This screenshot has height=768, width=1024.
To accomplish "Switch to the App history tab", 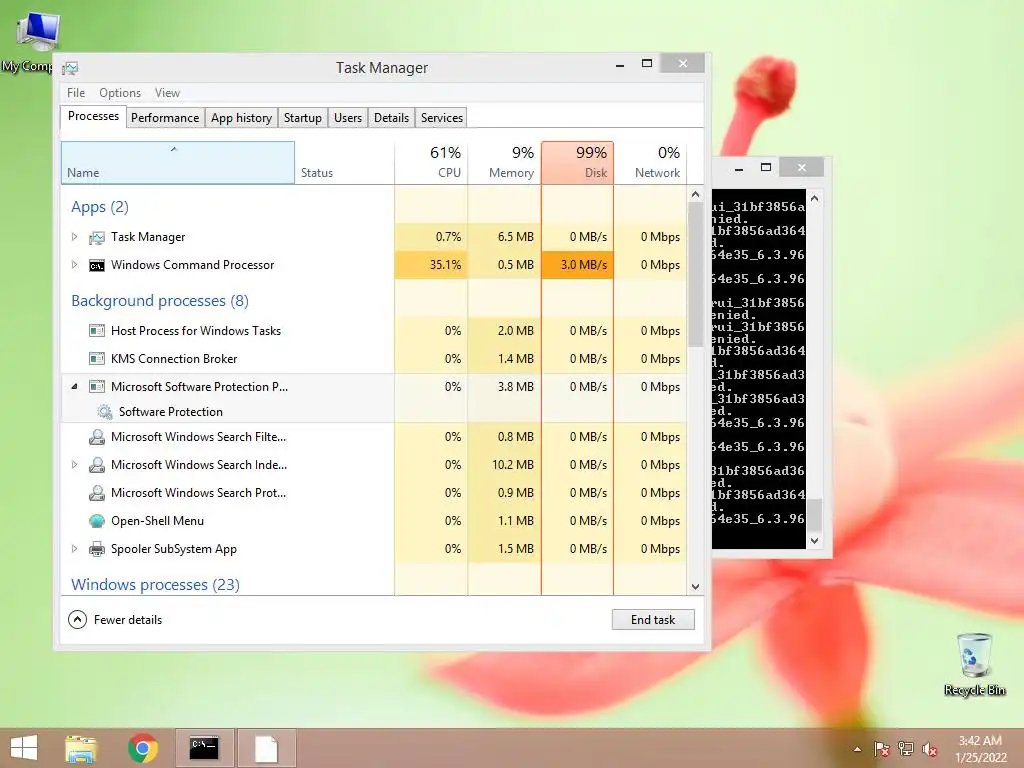I will pyautogui.click(x=241, y=118).
